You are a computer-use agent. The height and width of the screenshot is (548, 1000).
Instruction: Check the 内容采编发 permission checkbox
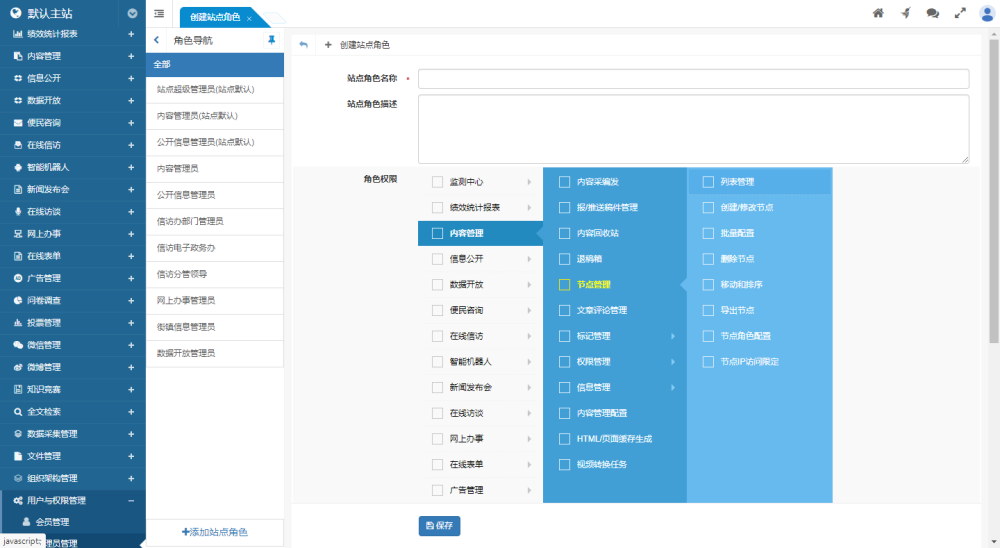point(564,182)
